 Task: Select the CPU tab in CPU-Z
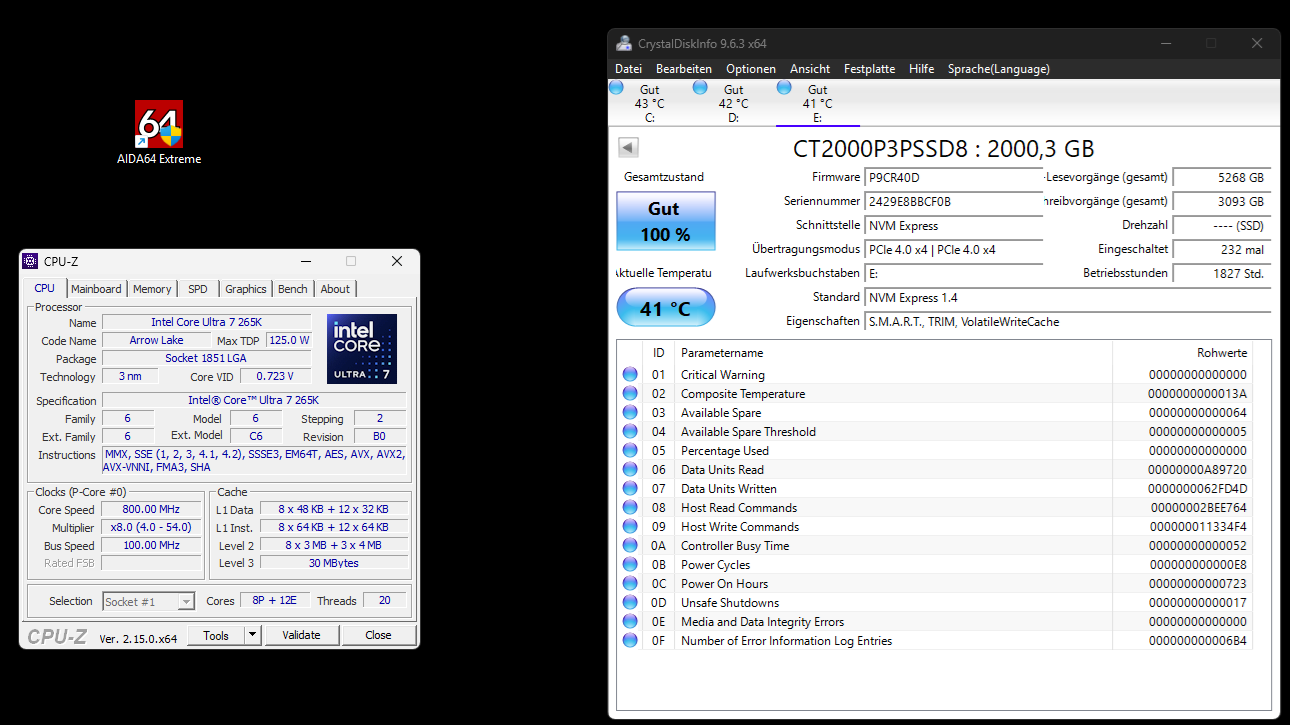[x=45, y=288]
